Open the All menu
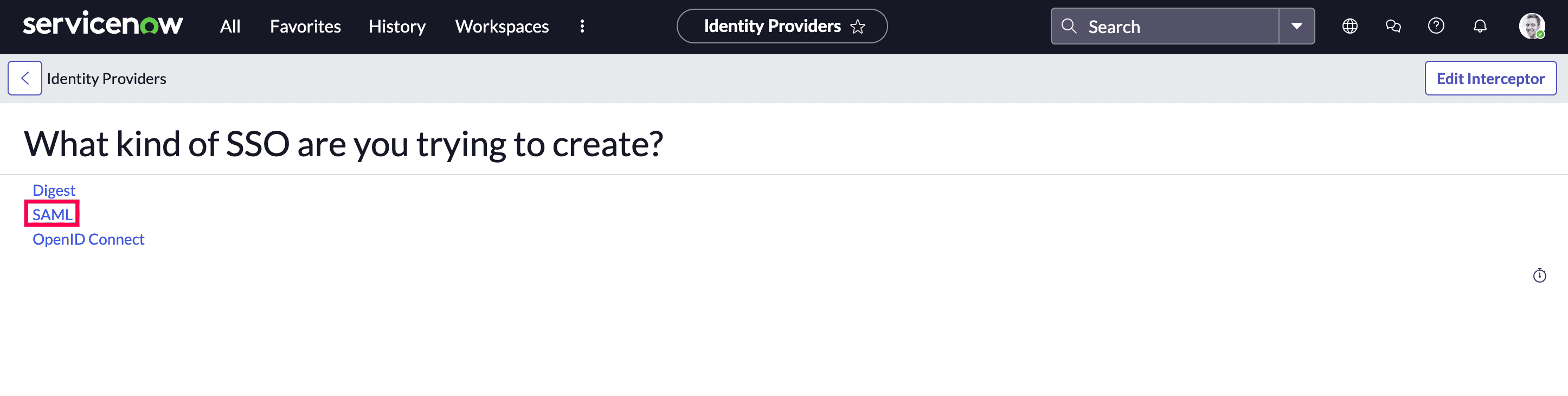 tap(230, 26)
